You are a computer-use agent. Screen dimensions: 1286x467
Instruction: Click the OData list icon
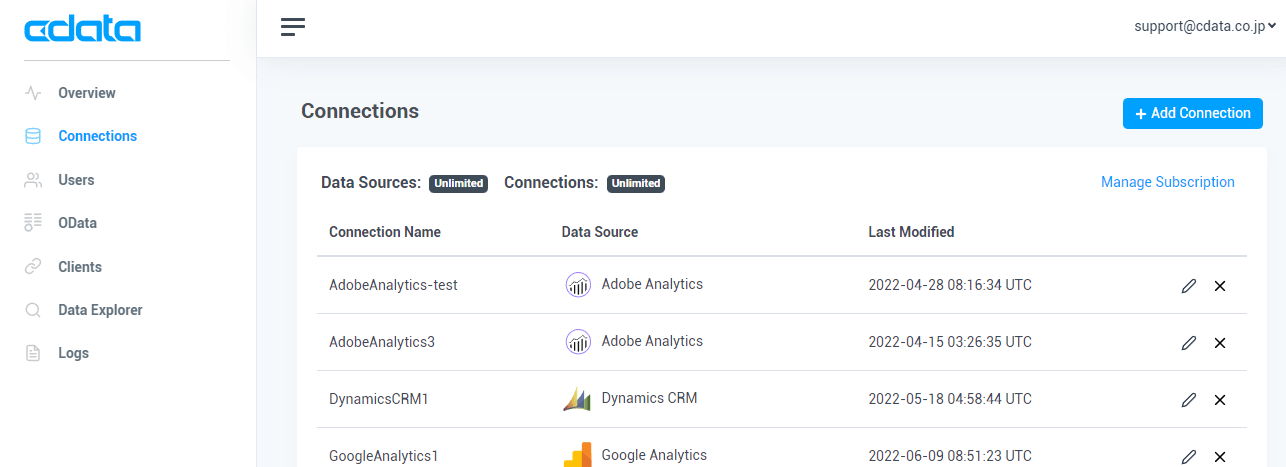(33, 223)
